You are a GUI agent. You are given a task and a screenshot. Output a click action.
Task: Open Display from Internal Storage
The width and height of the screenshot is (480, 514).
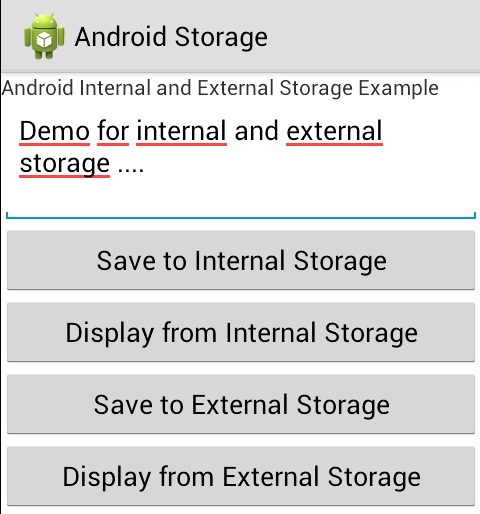[x=241, y=332]
